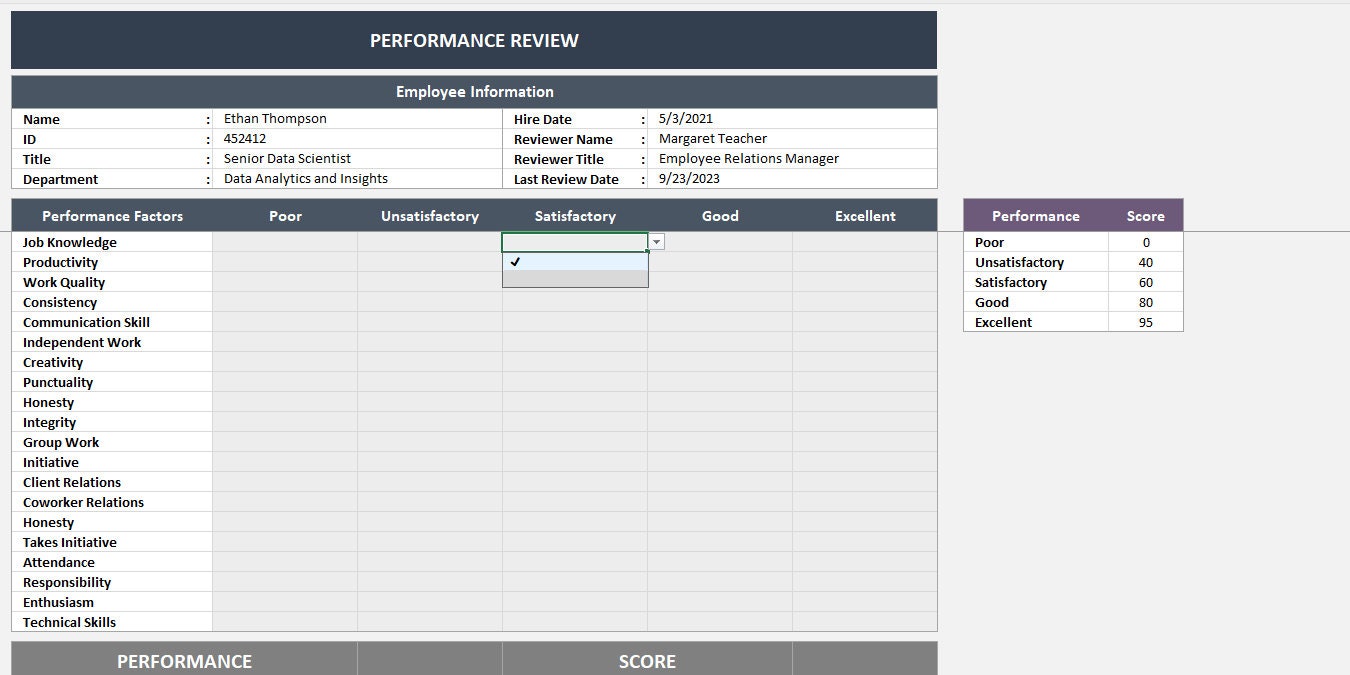Viewport: 1350px width, 675px height.
Task: Click the Unsatisfactory row in the score table
Action: (x=1018, y=262)
